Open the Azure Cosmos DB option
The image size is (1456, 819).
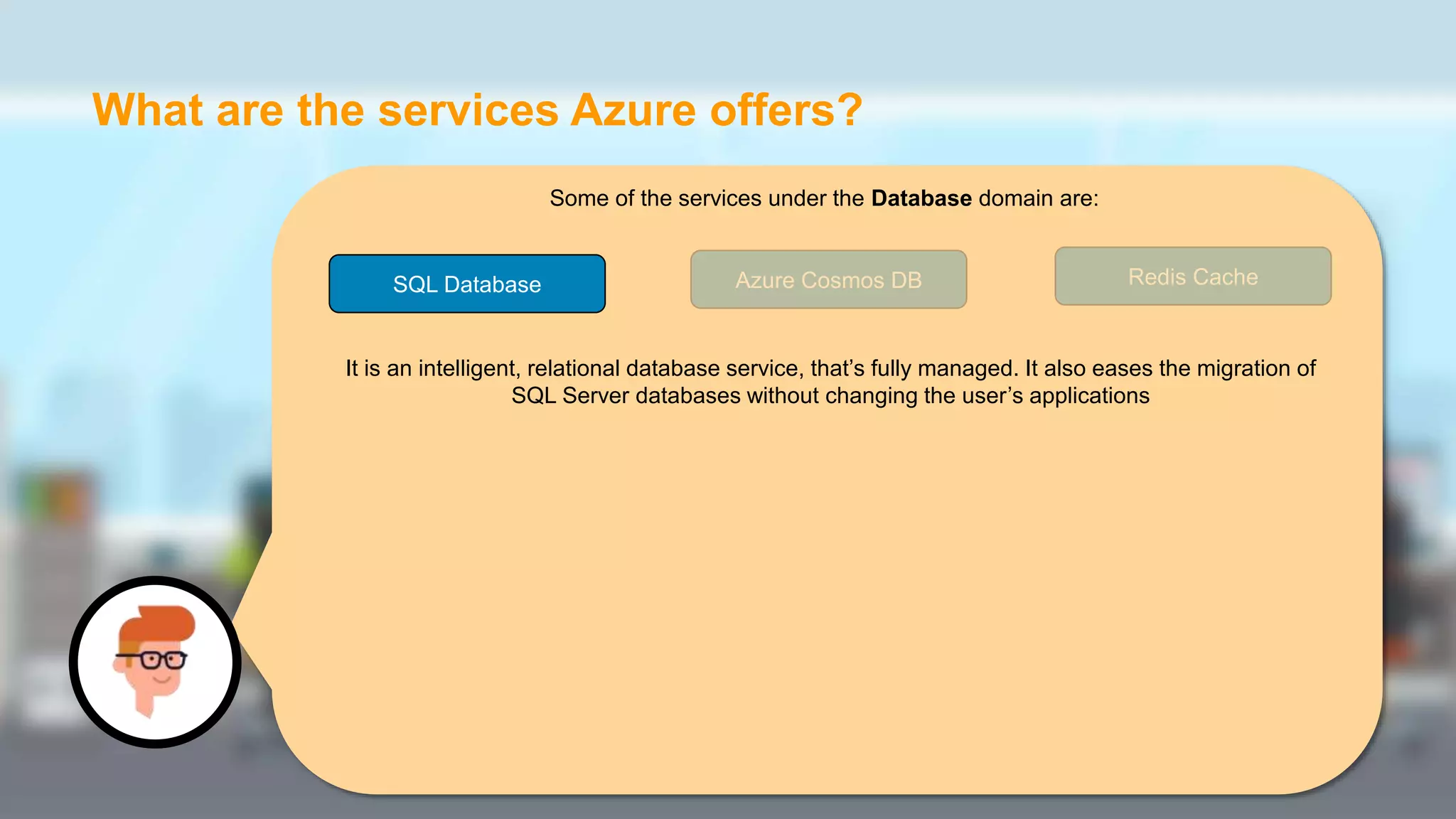pos(828,279)
